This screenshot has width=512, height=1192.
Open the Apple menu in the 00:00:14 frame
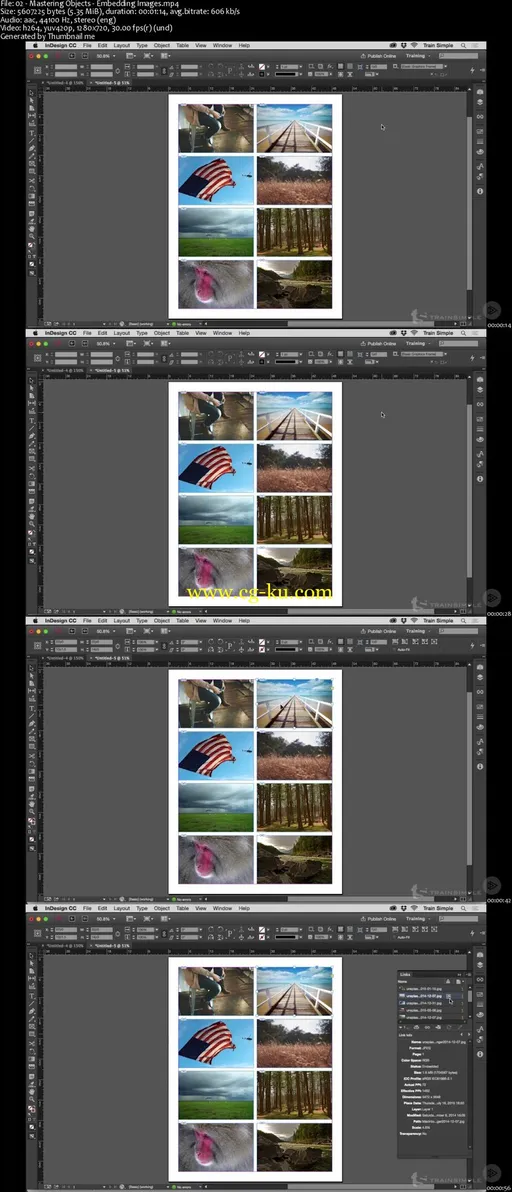35,45
